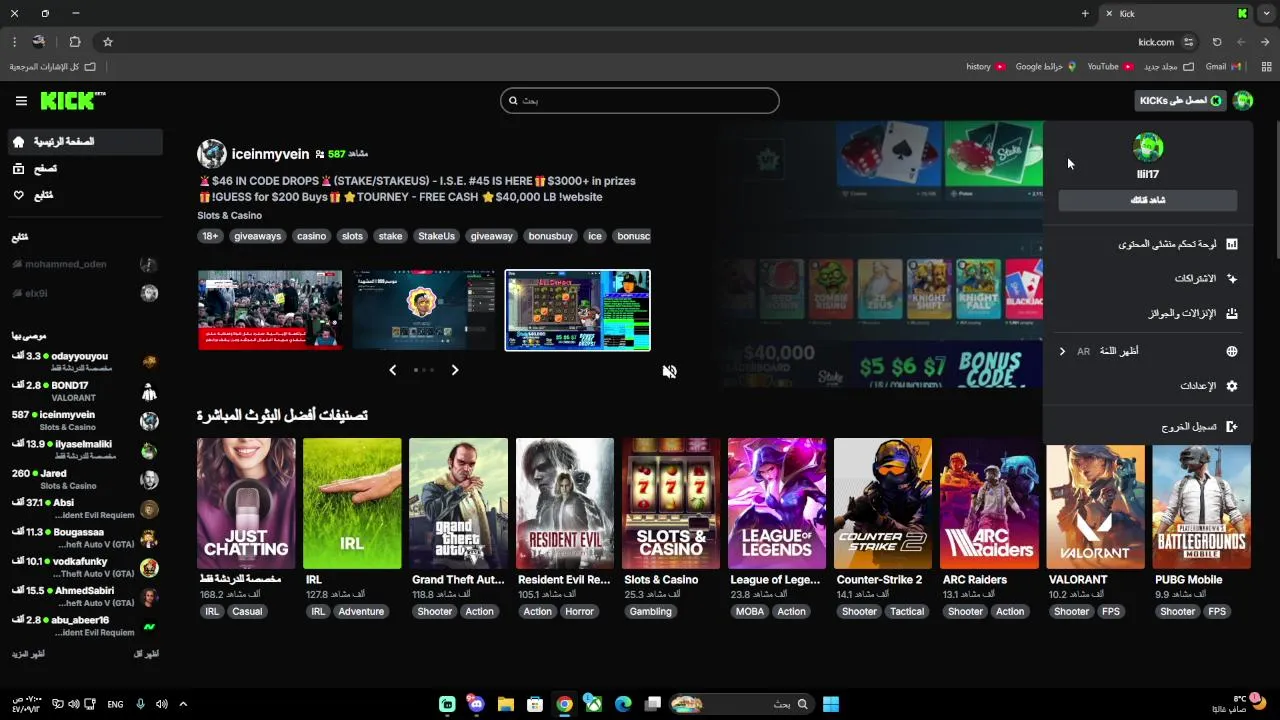Expand the recommended list with Show more
This screenshot has width=1280, height=720.
point(27,654)
